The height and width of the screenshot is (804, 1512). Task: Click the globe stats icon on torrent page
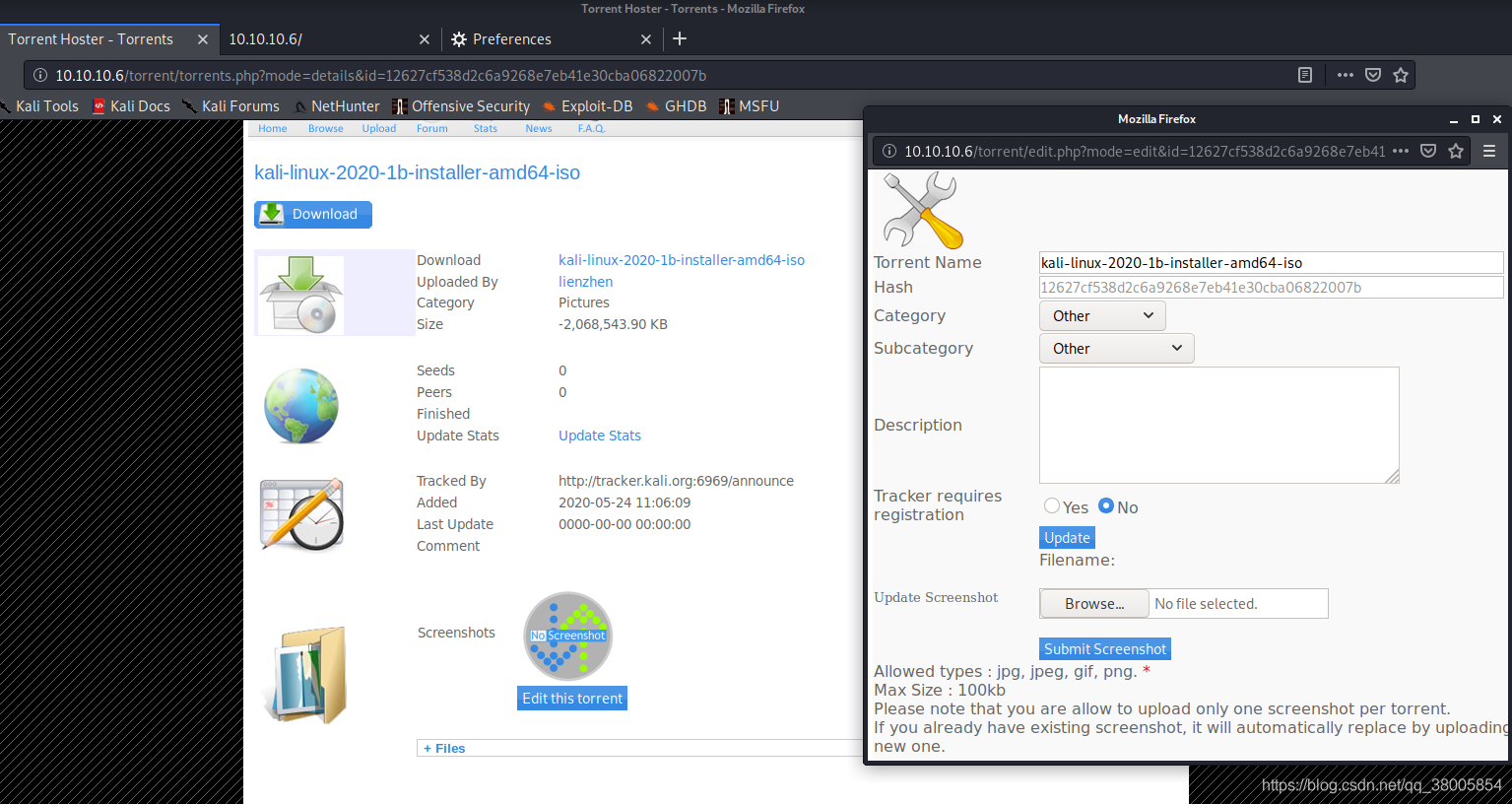(301, 406)
